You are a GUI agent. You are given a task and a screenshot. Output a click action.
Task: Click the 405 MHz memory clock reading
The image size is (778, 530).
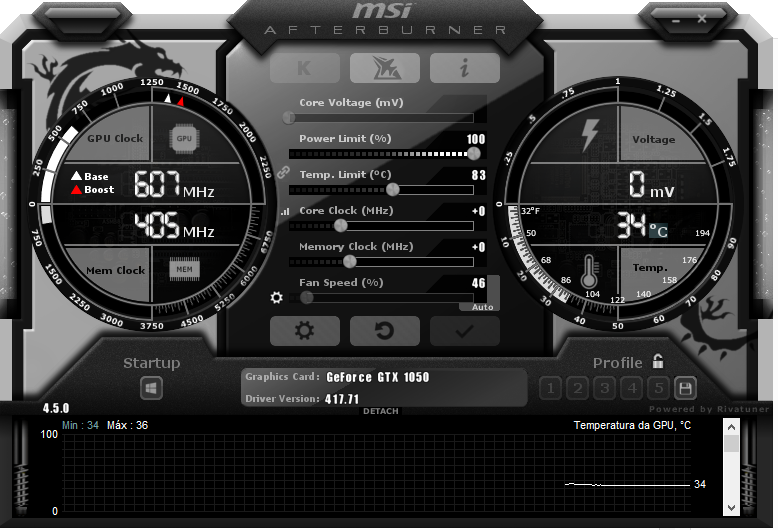(x=174, y=225)
